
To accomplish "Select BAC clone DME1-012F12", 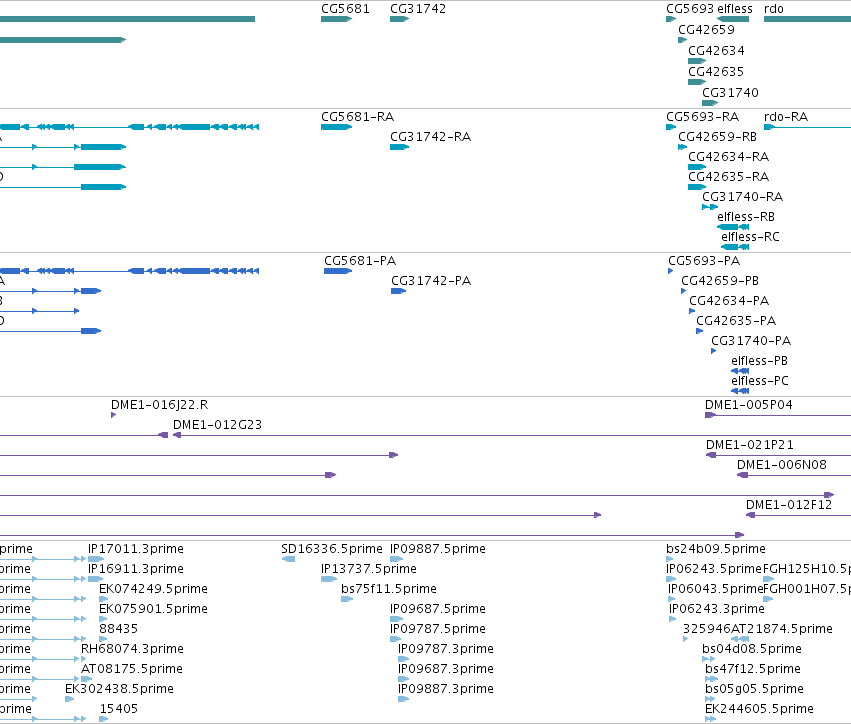I will (x=798, y=515).
